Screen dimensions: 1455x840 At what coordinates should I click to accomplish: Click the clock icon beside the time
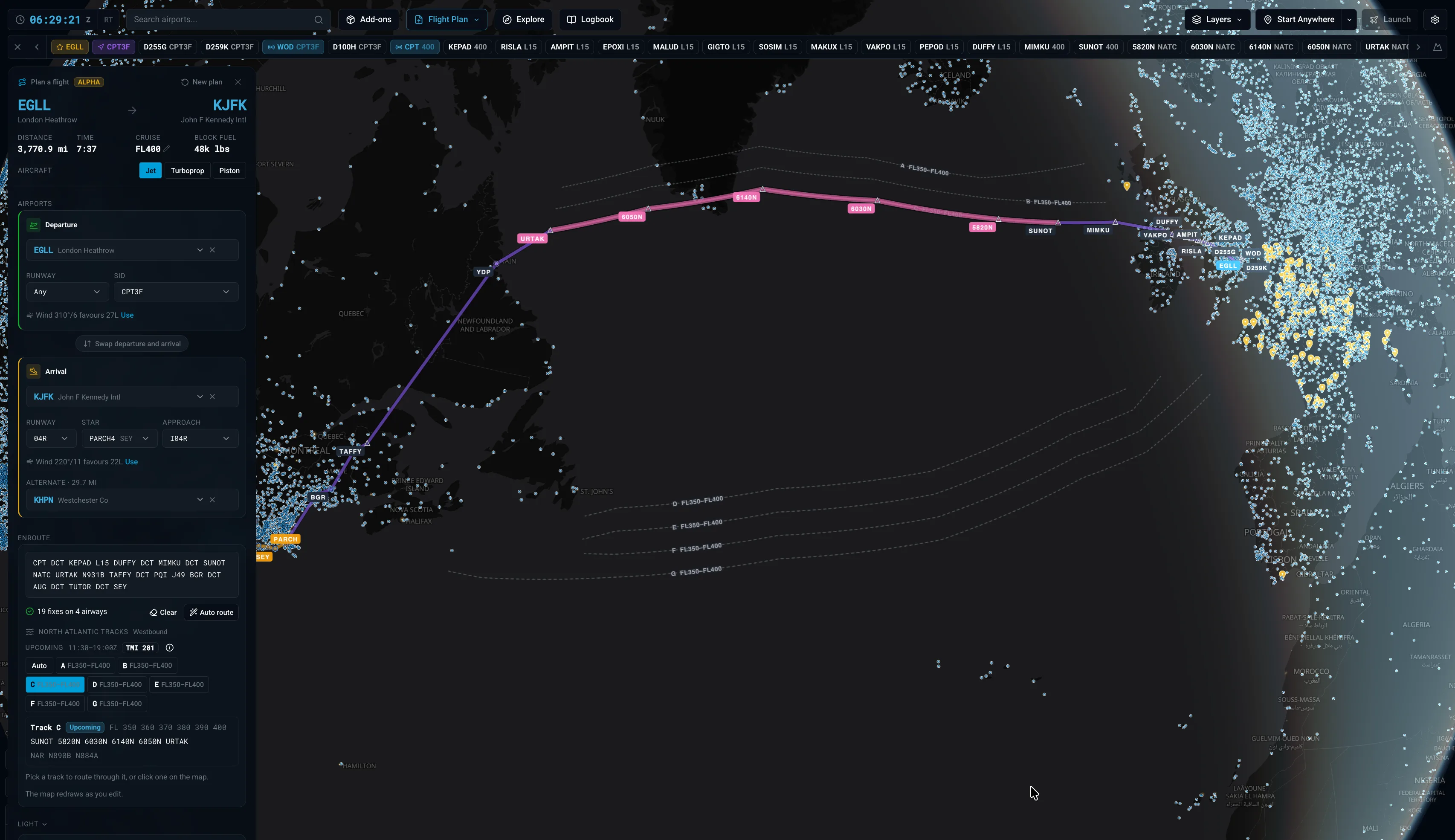[20, 20]
